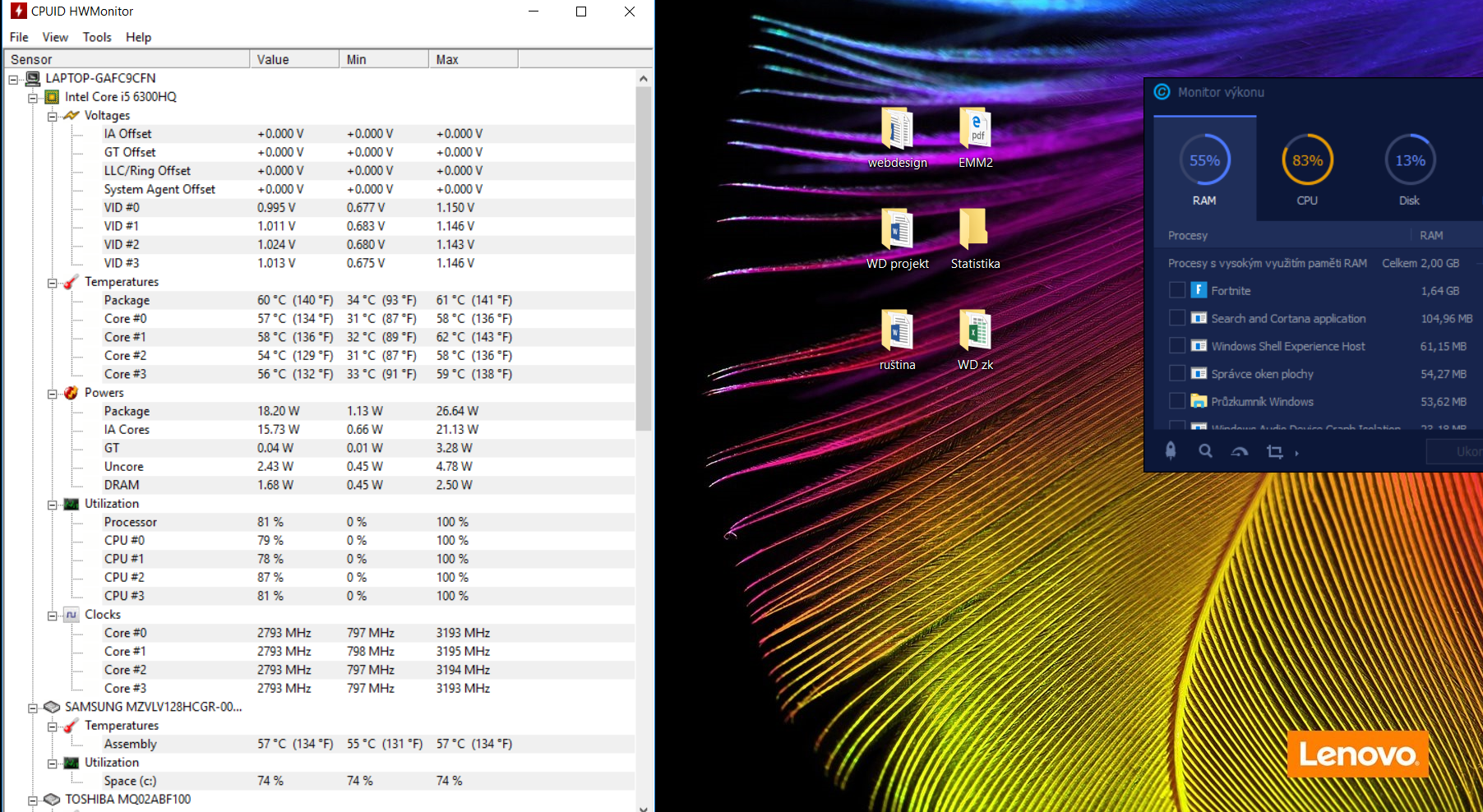The height and width of the screenshot is (812, 1483).
Task: Open the View menu in HWMonitor
Action: click(55, 37)
